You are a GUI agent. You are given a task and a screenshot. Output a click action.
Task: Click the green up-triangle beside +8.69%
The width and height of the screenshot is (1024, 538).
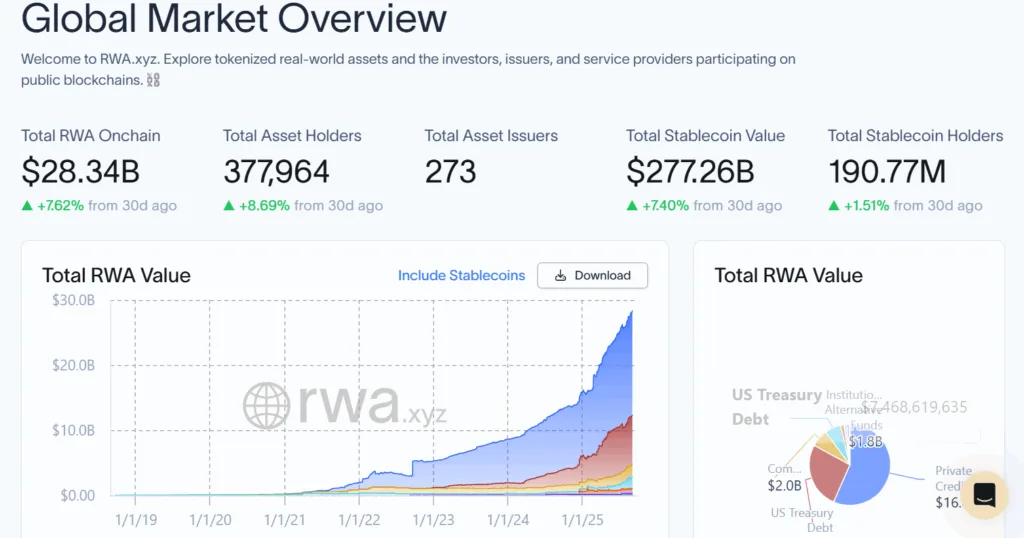(229, 206)
